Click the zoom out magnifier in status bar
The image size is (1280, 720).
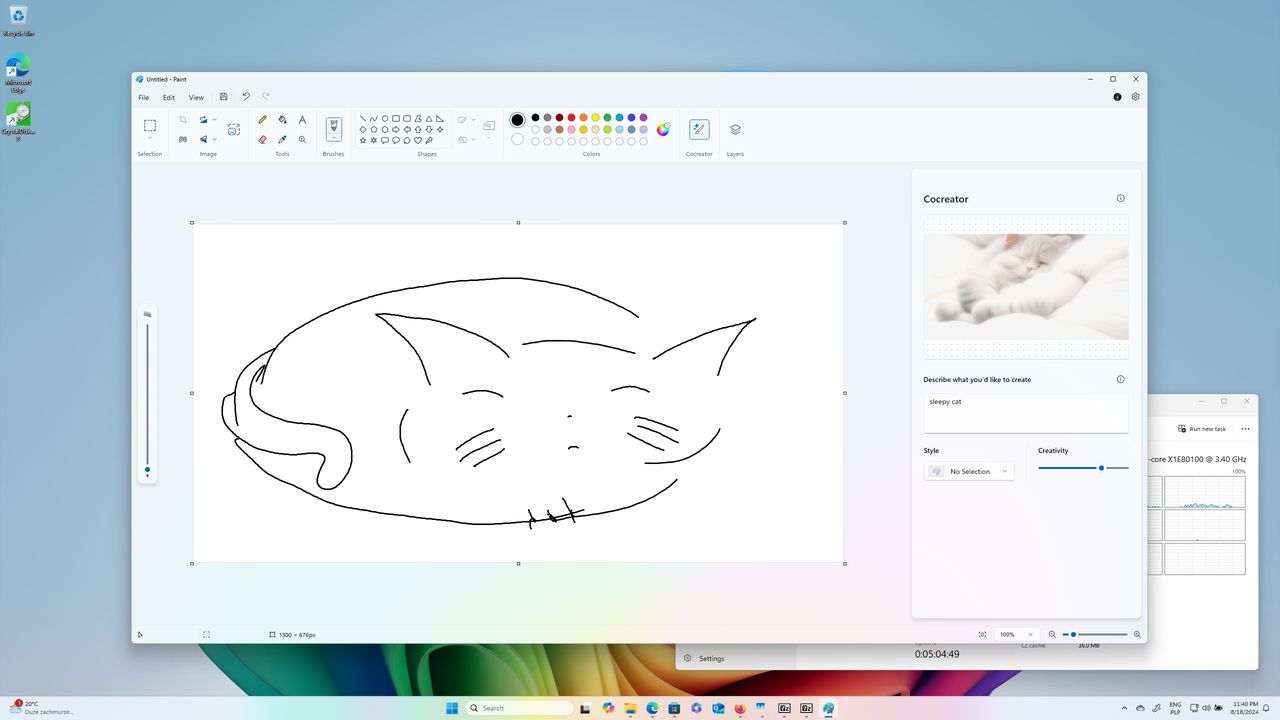coord(1052,634)
